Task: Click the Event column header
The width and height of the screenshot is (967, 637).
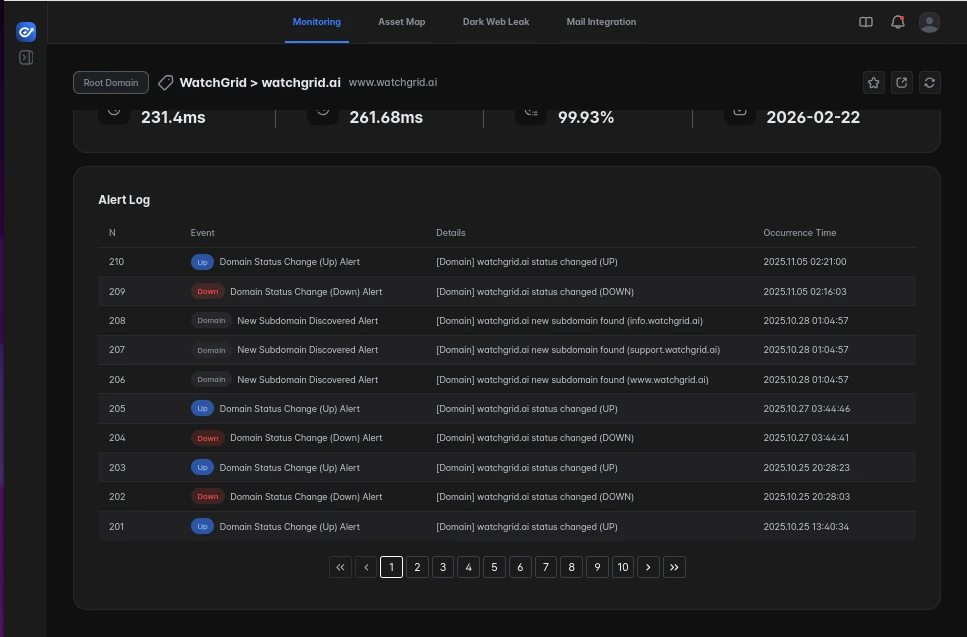Action: 202,233
